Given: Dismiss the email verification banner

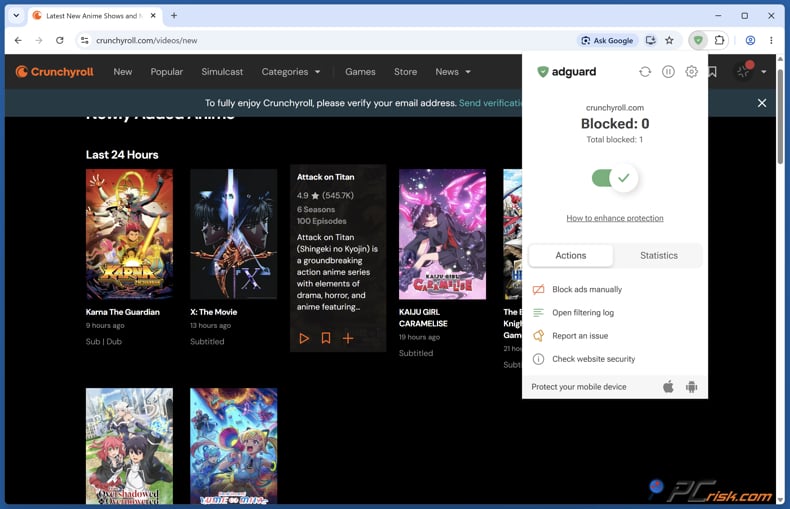Looking at the screenshot, I should tap(762, 103).
